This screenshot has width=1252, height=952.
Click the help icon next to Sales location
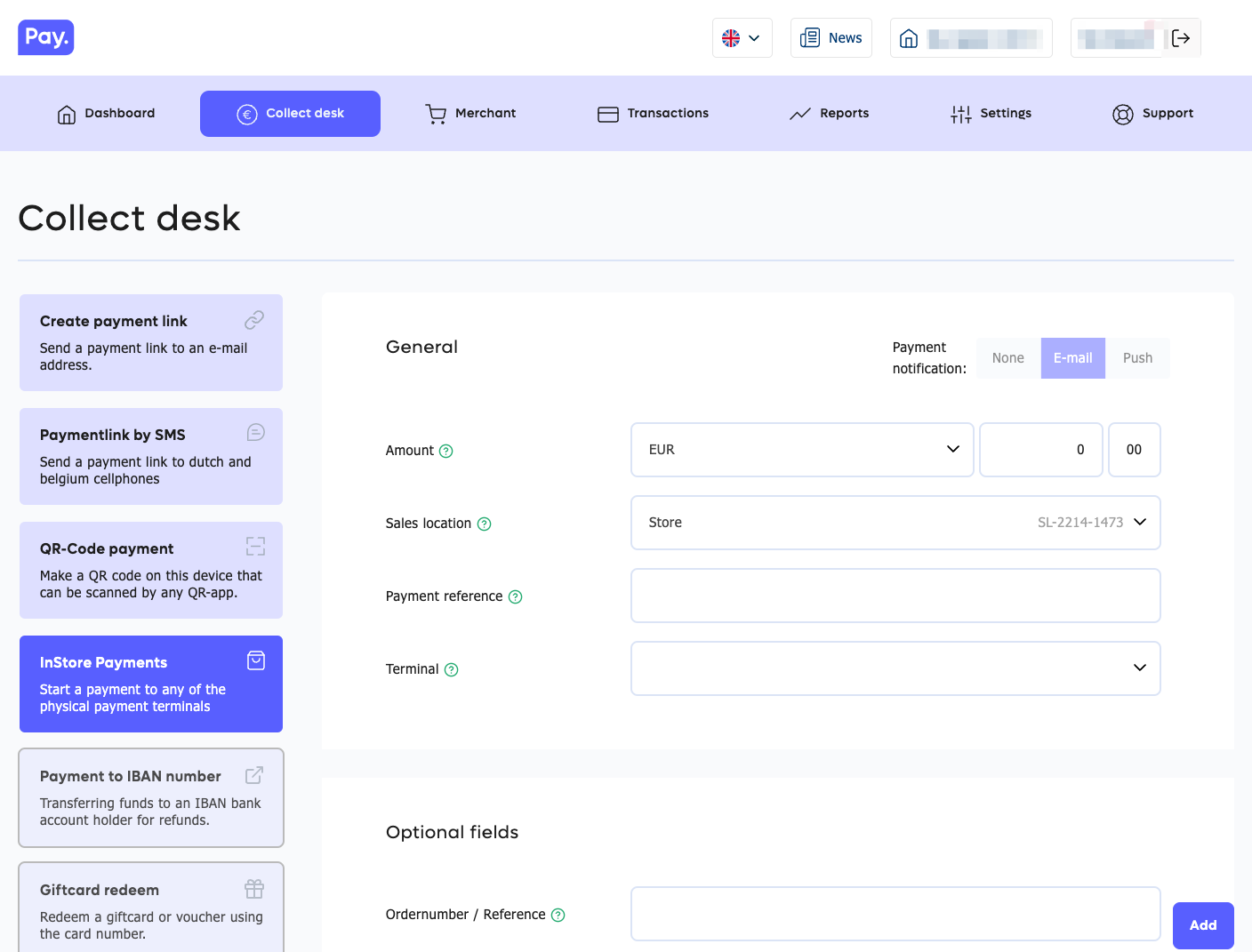coord(485,524)
